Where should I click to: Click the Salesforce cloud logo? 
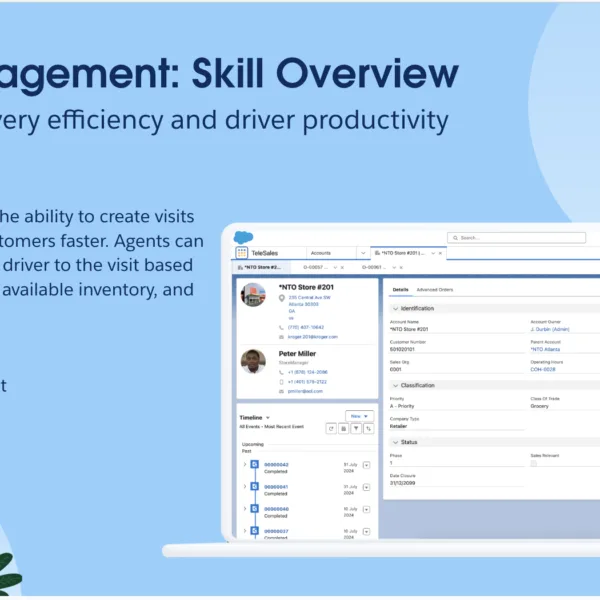click(243, 237)
